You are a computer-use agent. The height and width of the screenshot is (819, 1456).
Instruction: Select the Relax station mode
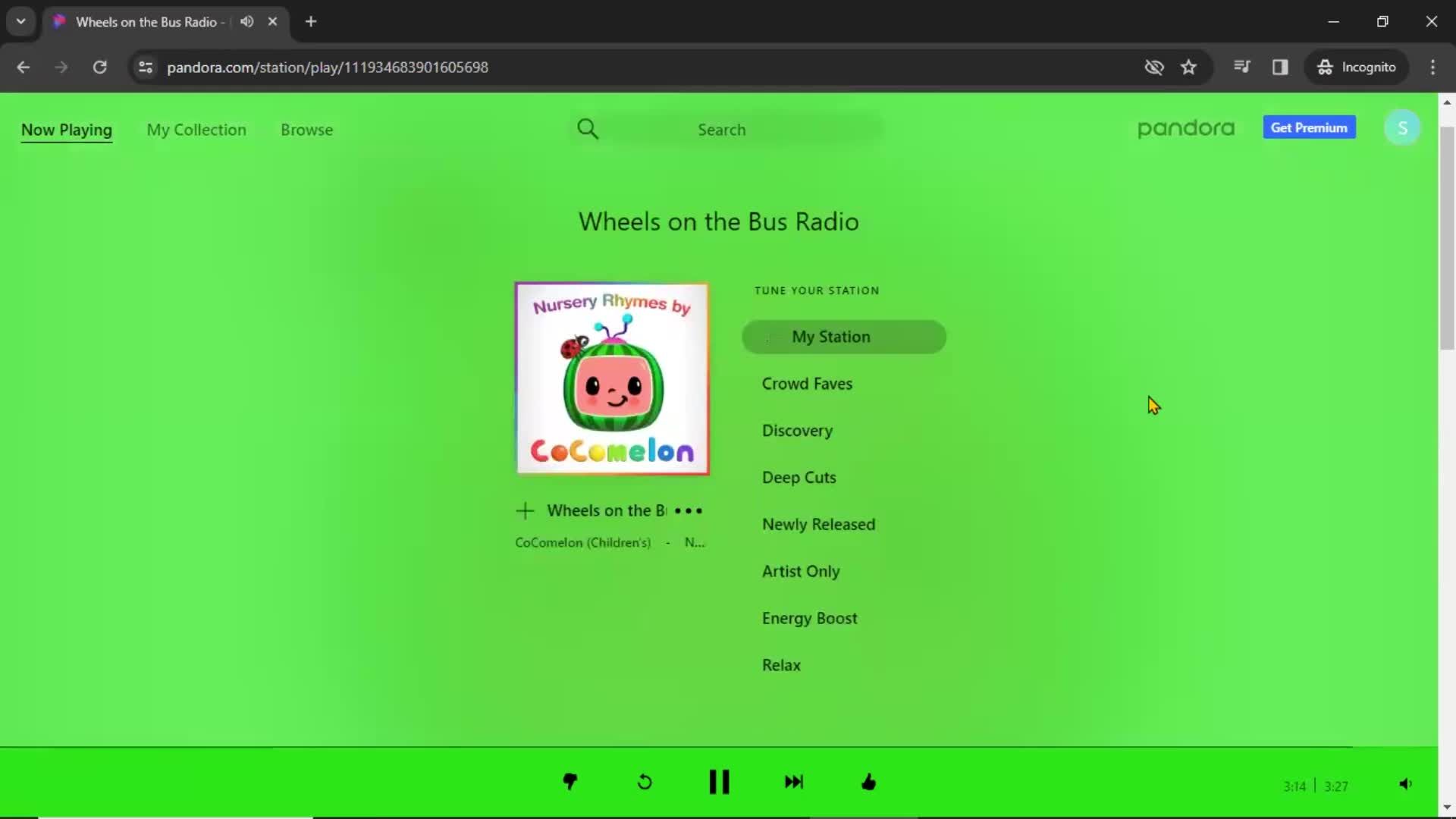pos(782,665)
